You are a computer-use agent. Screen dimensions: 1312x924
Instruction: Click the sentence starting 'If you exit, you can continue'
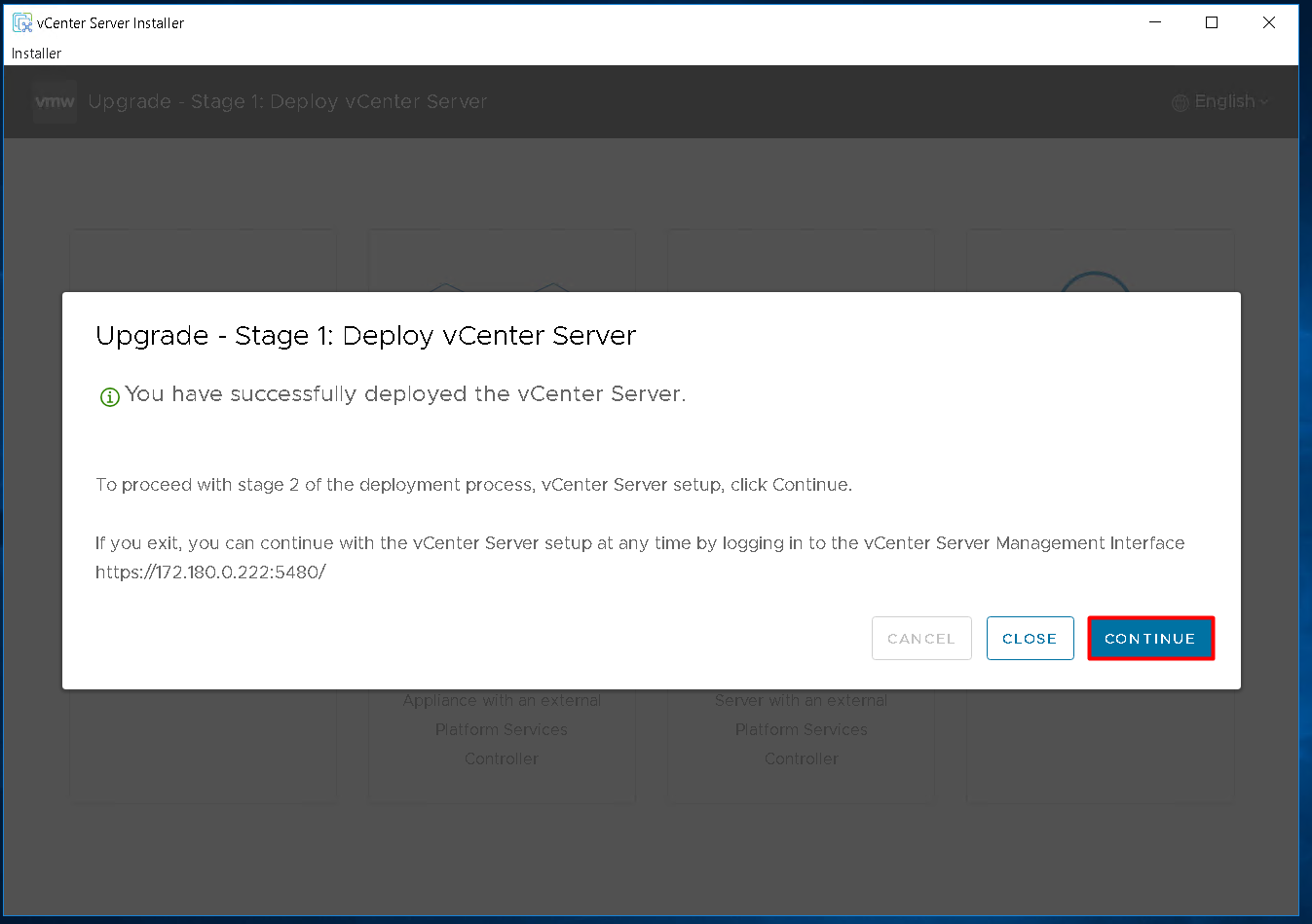tap(640, 543)
